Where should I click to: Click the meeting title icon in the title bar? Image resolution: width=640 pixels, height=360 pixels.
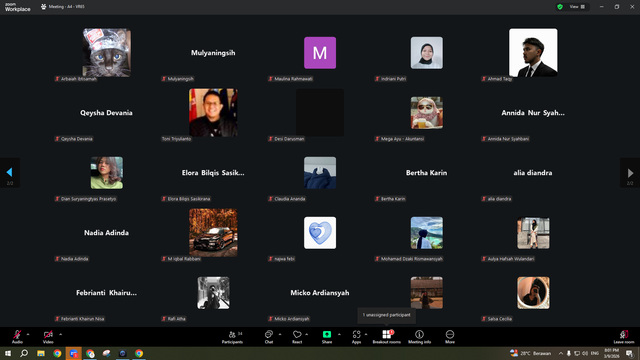[x=44, y=7]
